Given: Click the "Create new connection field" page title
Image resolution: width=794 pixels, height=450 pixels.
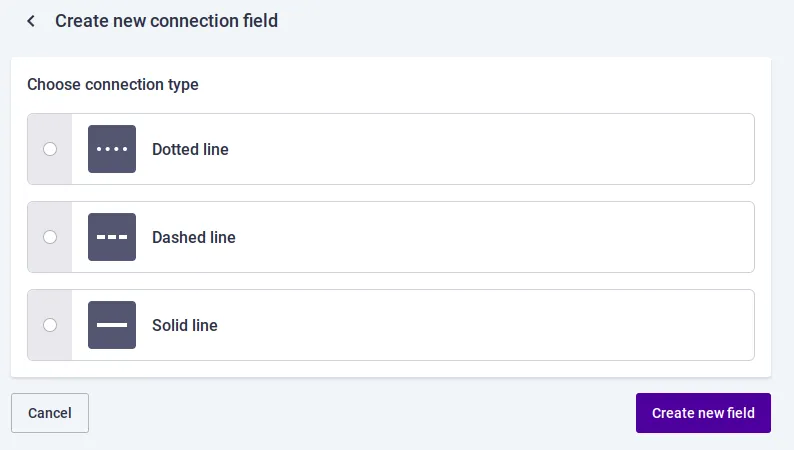Looking at the screenshot, I should (x=166, y=21).
